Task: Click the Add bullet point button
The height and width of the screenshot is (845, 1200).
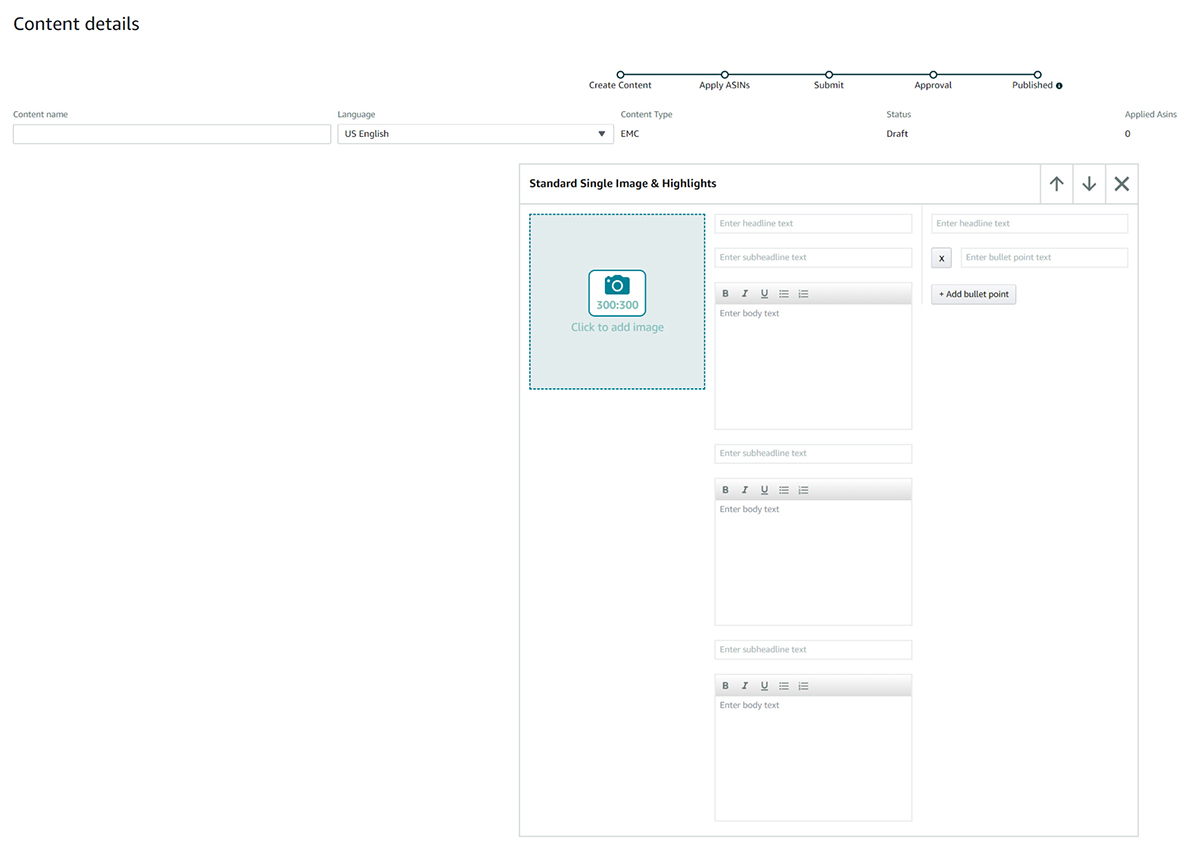Action: tap(973, 294)
